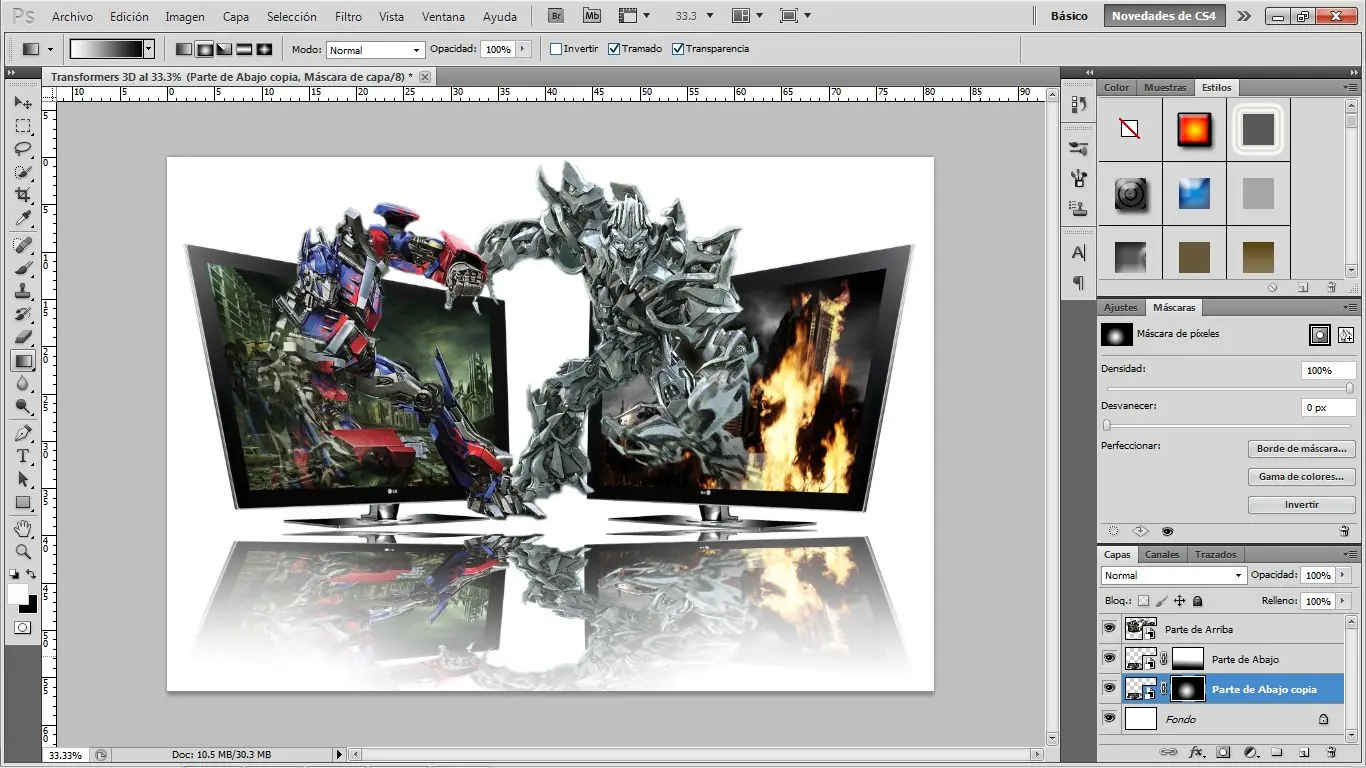Delete the selected layer with trash icon
1366x768 pixels.
coord(1331,752)
